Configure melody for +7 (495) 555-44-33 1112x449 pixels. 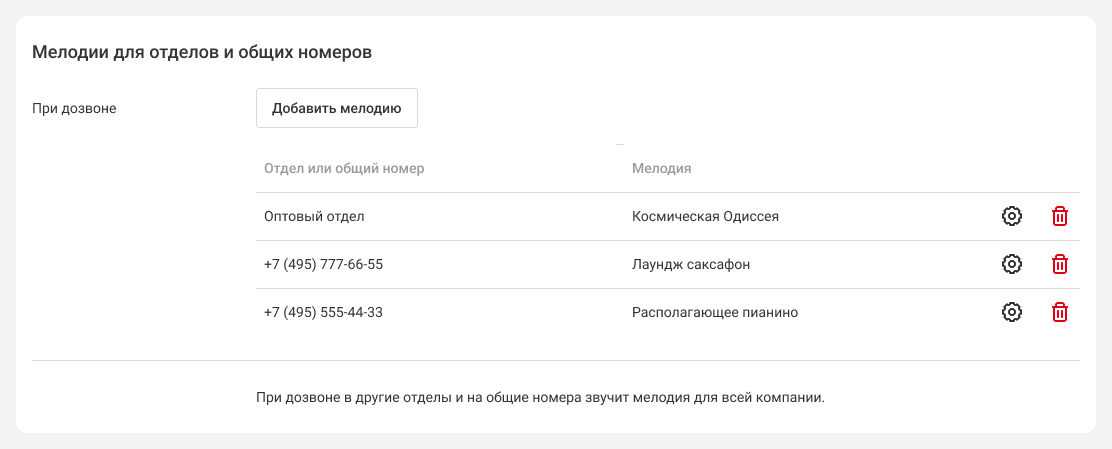click(x=1011, y=312)
